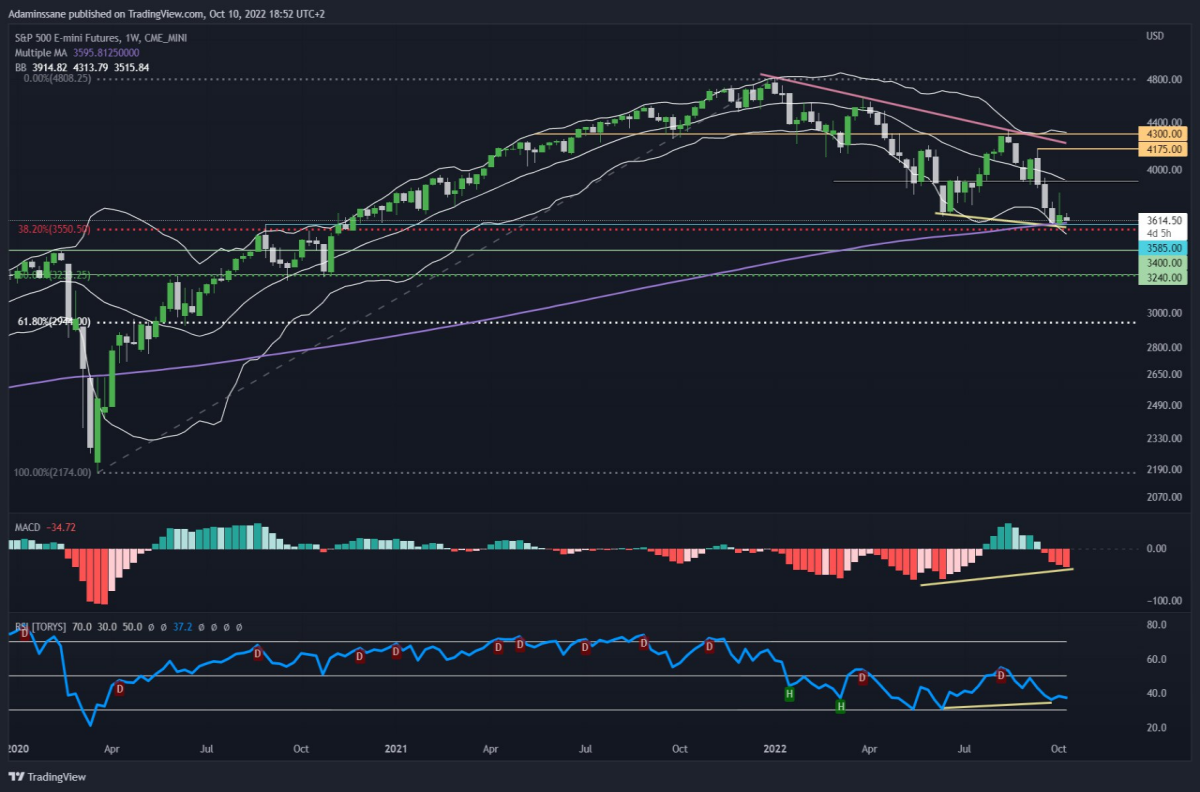
Task: Click the second green H marker on RSI
Action: click(840, 706)
